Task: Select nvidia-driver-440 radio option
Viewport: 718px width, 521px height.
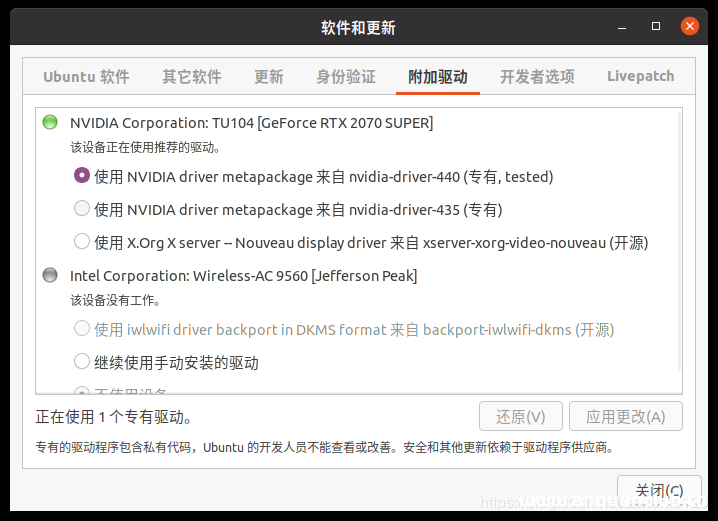Action: tap(82, 175)
